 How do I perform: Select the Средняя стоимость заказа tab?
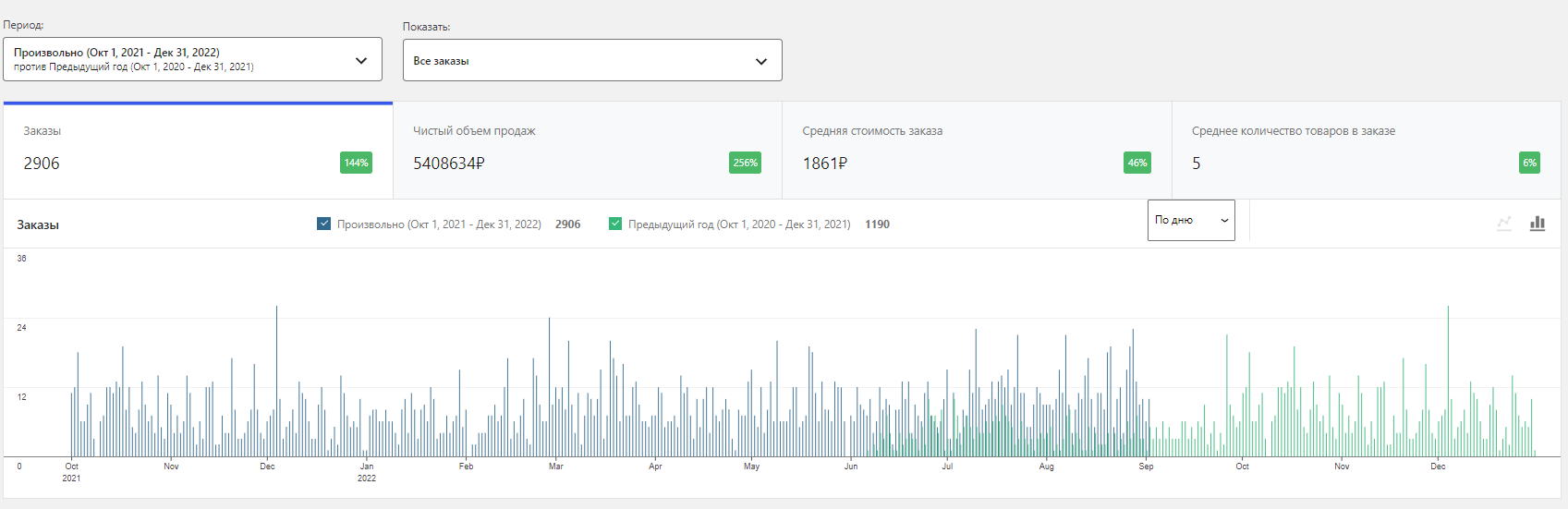(x=977, y=151)
